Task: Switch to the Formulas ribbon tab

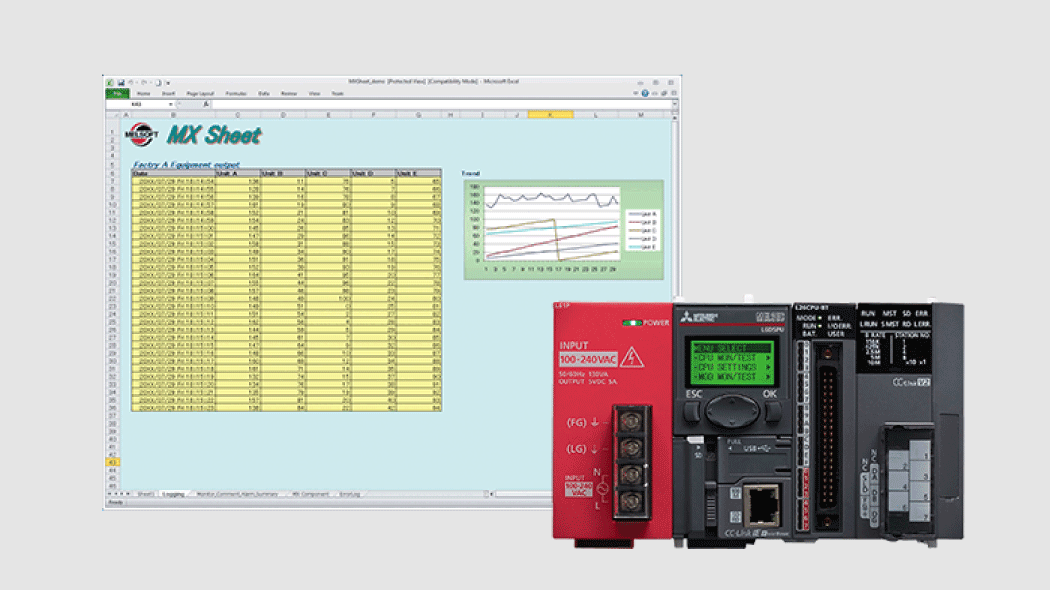Action: [x=236, y=93]
